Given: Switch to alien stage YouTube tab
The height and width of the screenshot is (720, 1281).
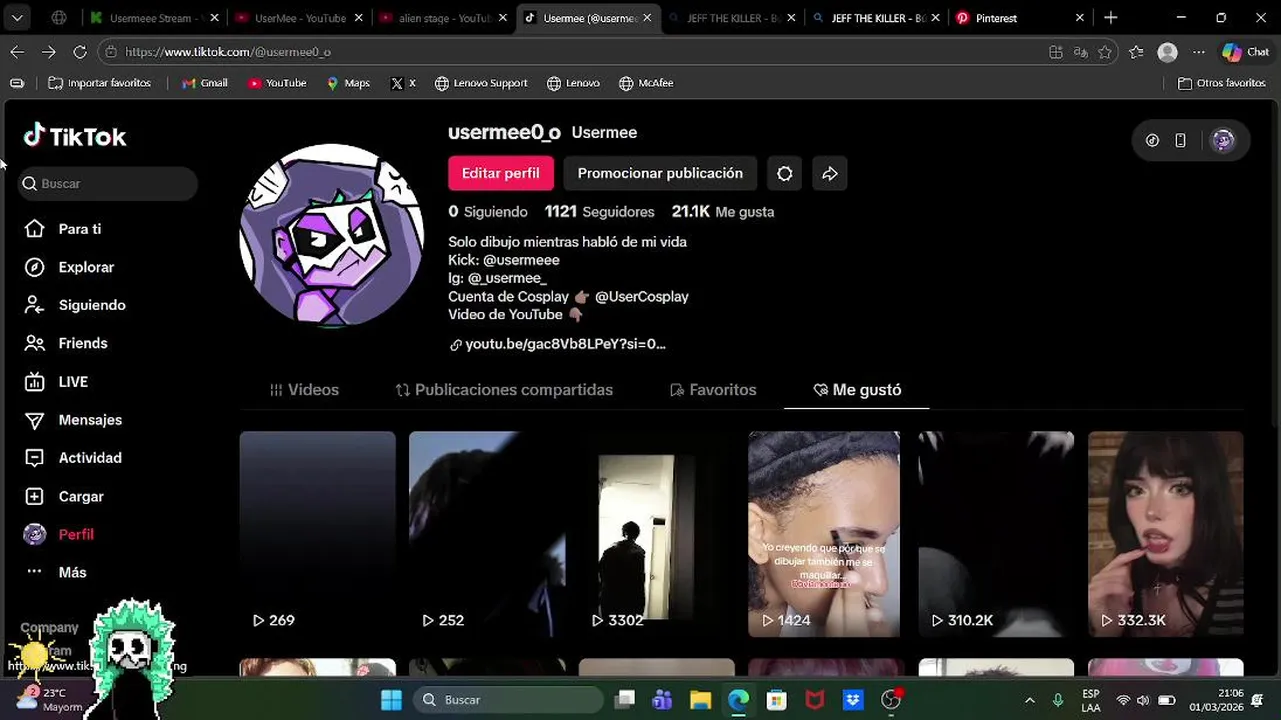Looking at the screenshot, I should coord(442,18).
